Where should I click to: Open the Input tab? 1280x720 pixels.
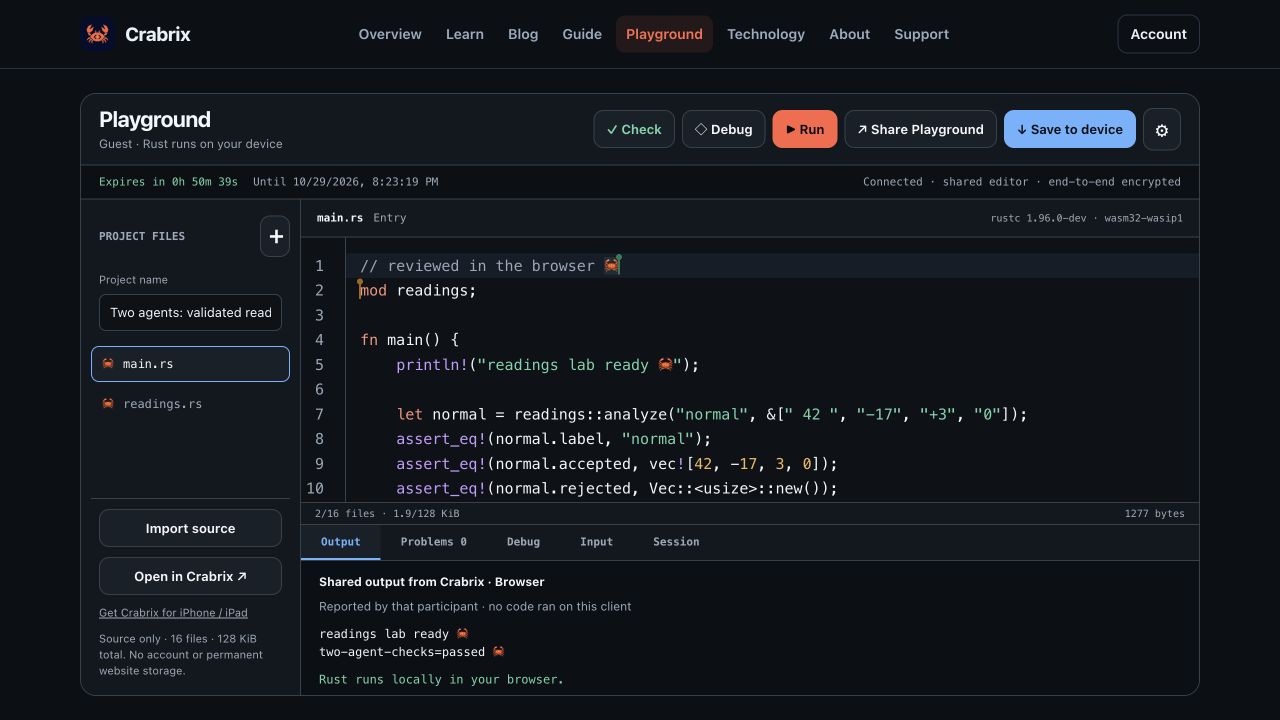point(596,542)
